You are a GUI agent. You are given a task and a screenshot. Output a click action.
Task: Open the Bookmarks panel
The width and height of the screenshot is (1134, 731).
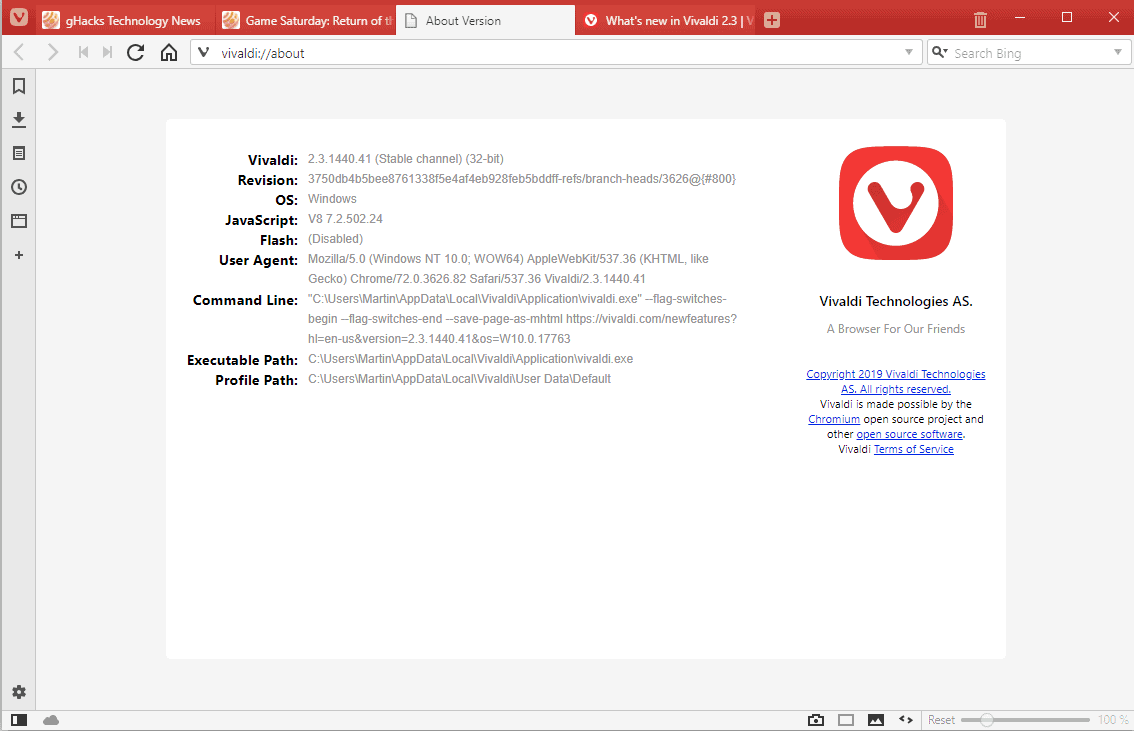click(x=18, y=86)
